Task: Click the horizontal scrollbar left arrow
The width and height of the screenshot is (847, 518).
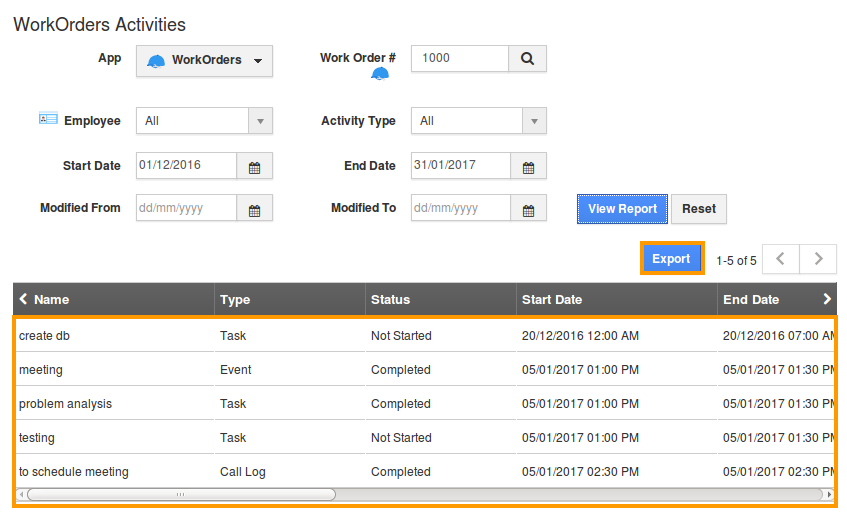Action: [21, 494]
